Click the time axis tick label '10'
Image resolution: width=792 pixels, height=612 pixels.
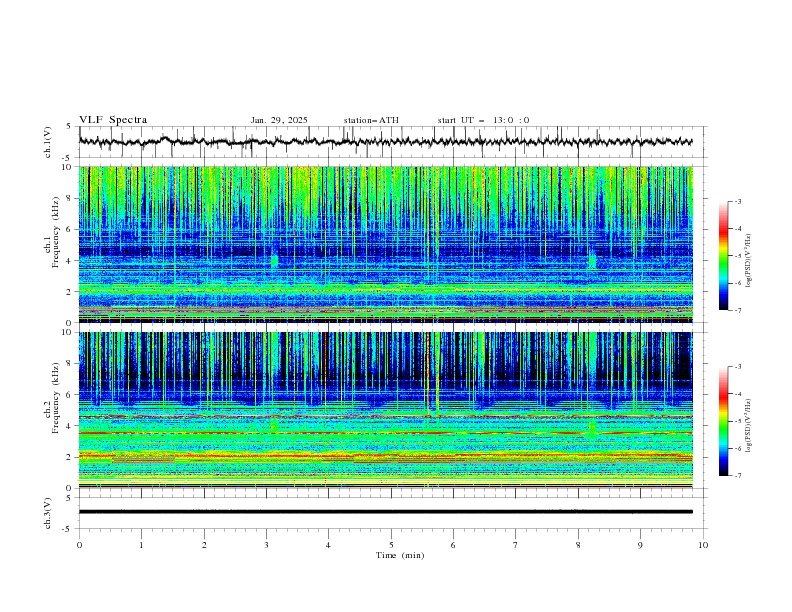click(x=703, y=545)
